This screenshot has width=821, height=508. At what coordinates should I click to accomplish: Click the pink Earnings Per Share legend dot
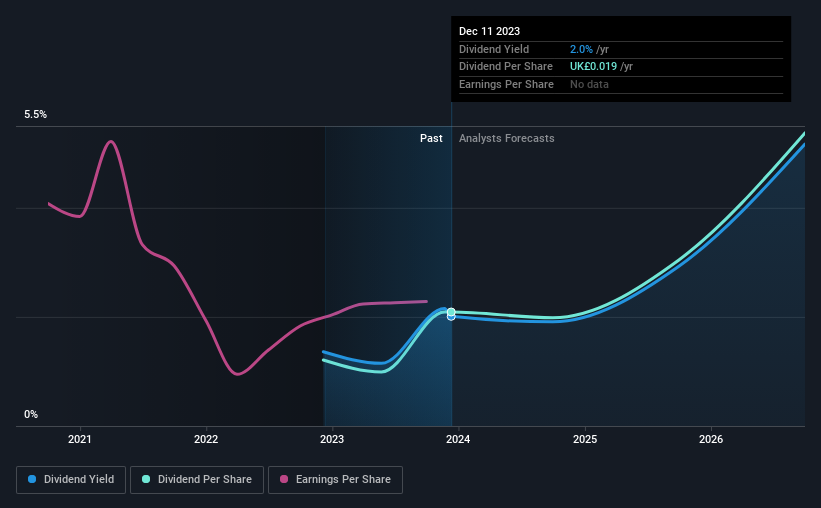tap(284, 479)
